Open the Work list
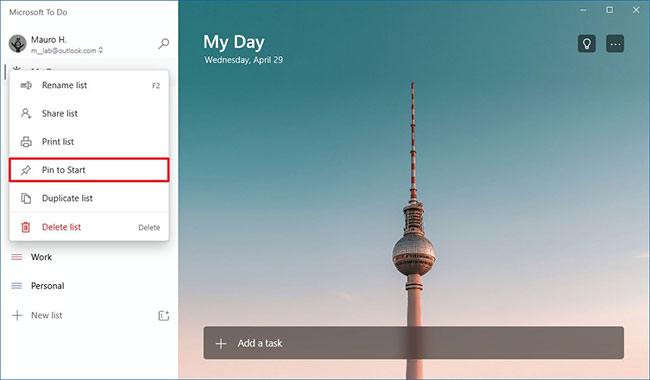This screenshot has height=380, width=650. pos(89,257)
